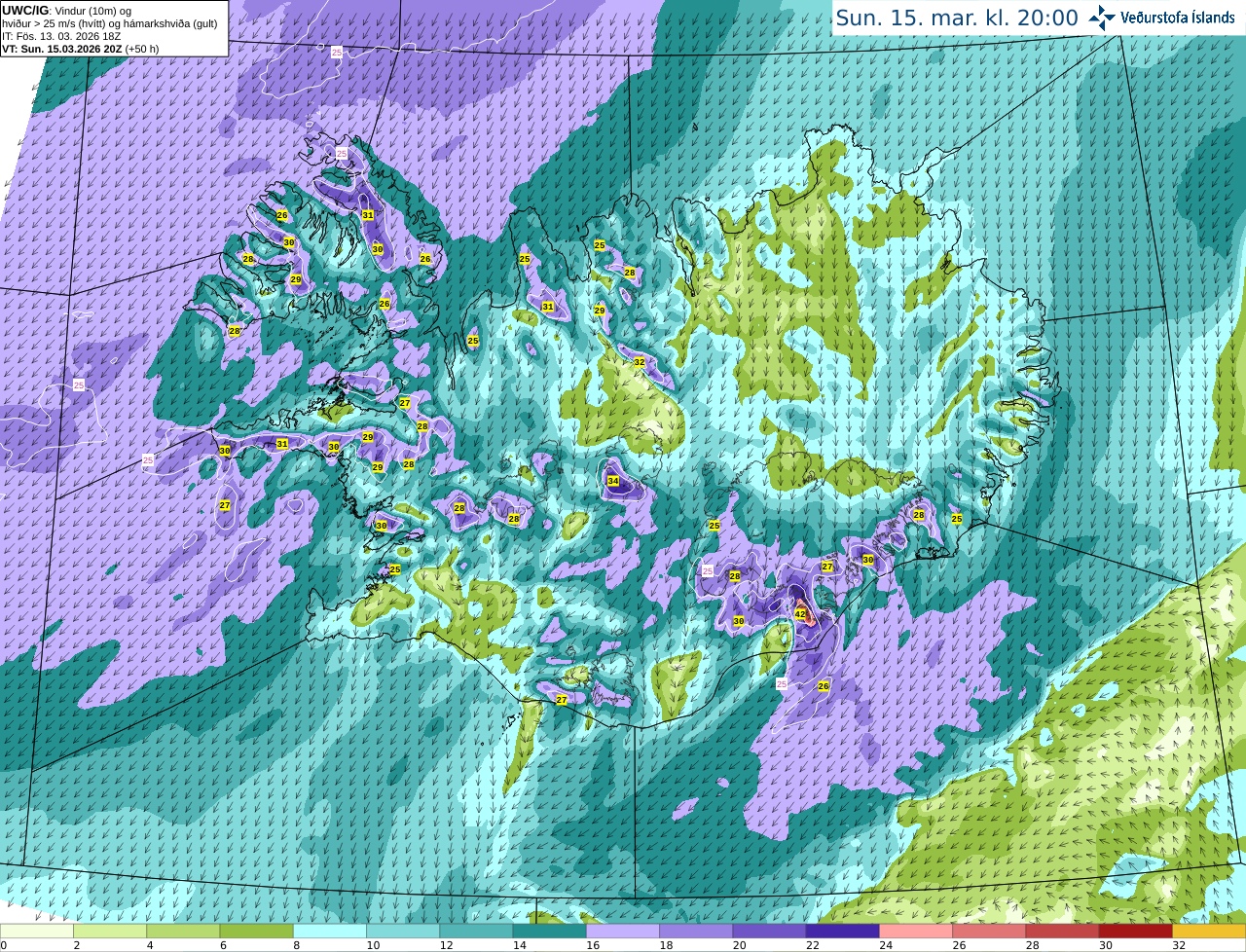Click the legend scale number 8
Screen dimensions: 1246x952
296,945
